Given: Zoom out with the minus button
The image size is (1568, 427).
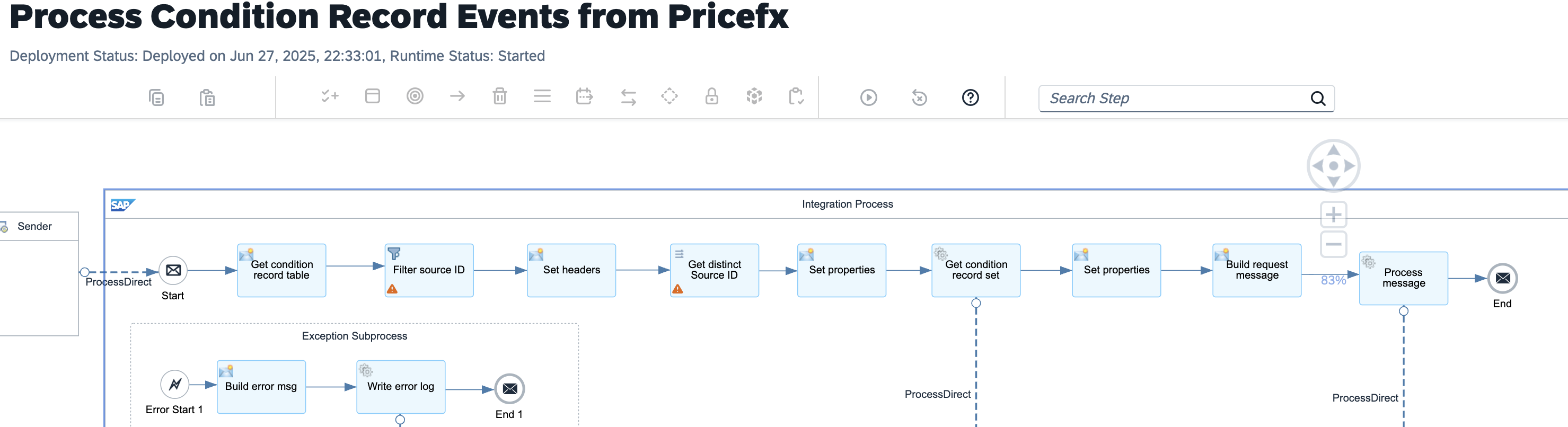Looking at the screenshot, I should coord(1333,245).
